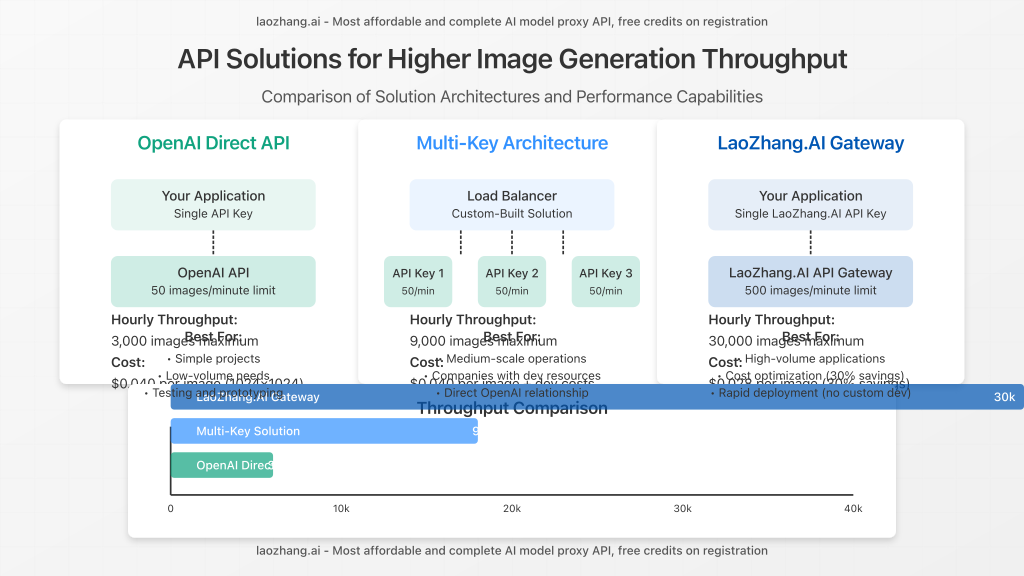Screen dimensions: 1024x576
Task: Click the '20k' axis label
Action: tap(512, 509)
